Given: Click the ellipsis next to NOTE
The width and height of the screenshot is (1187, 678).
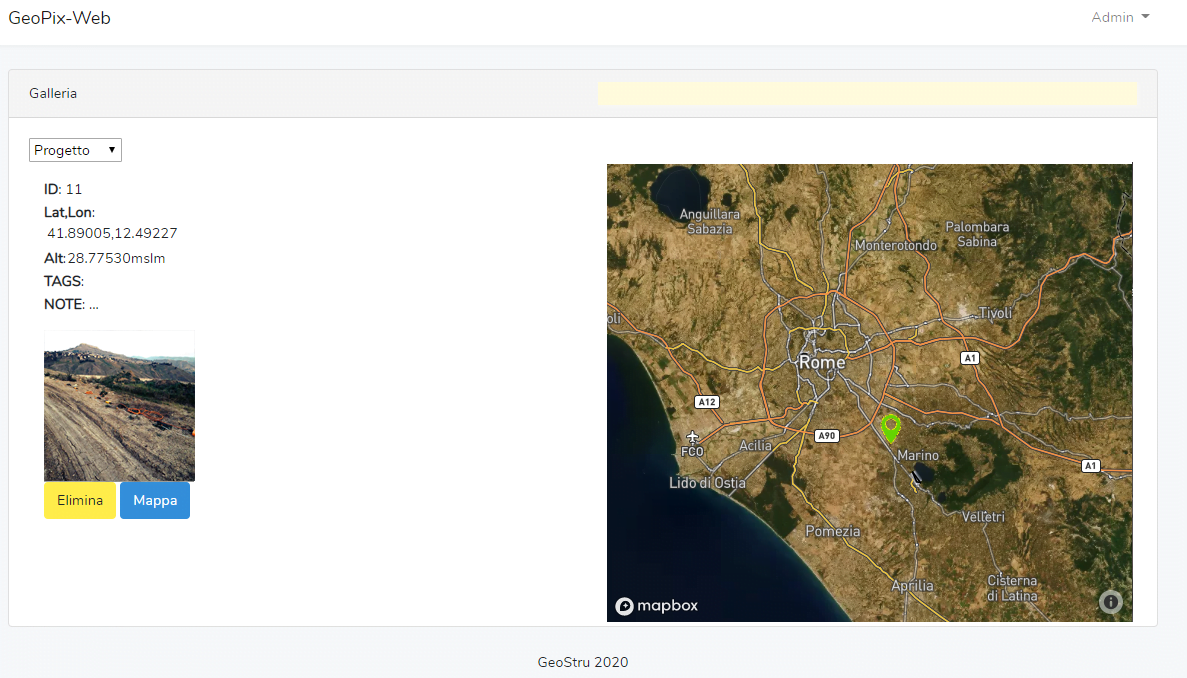Looking at the screenshot, I should pyautogui.click(x=95, y=304).
